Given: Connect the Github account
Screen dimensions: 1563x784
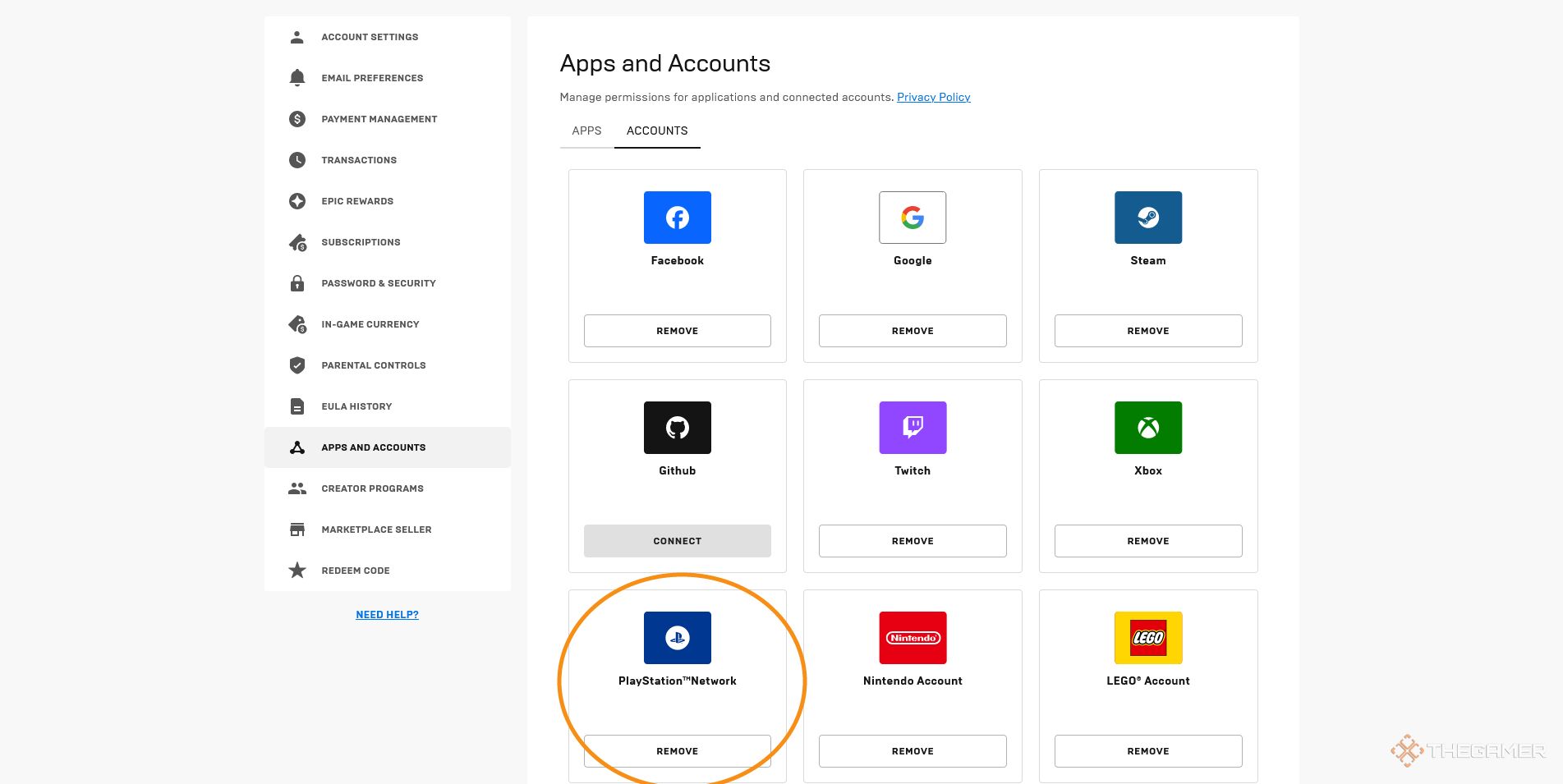Looking at the screenshot, I should pos(678,541).
